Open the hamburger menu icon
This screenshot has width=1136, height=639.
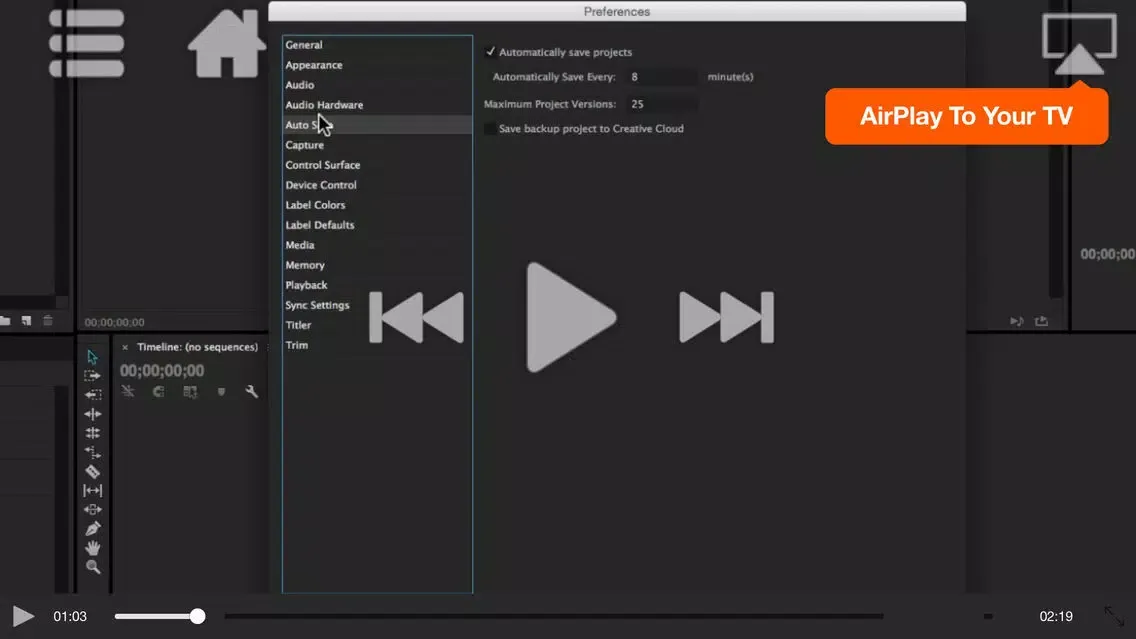pos(86,43)
